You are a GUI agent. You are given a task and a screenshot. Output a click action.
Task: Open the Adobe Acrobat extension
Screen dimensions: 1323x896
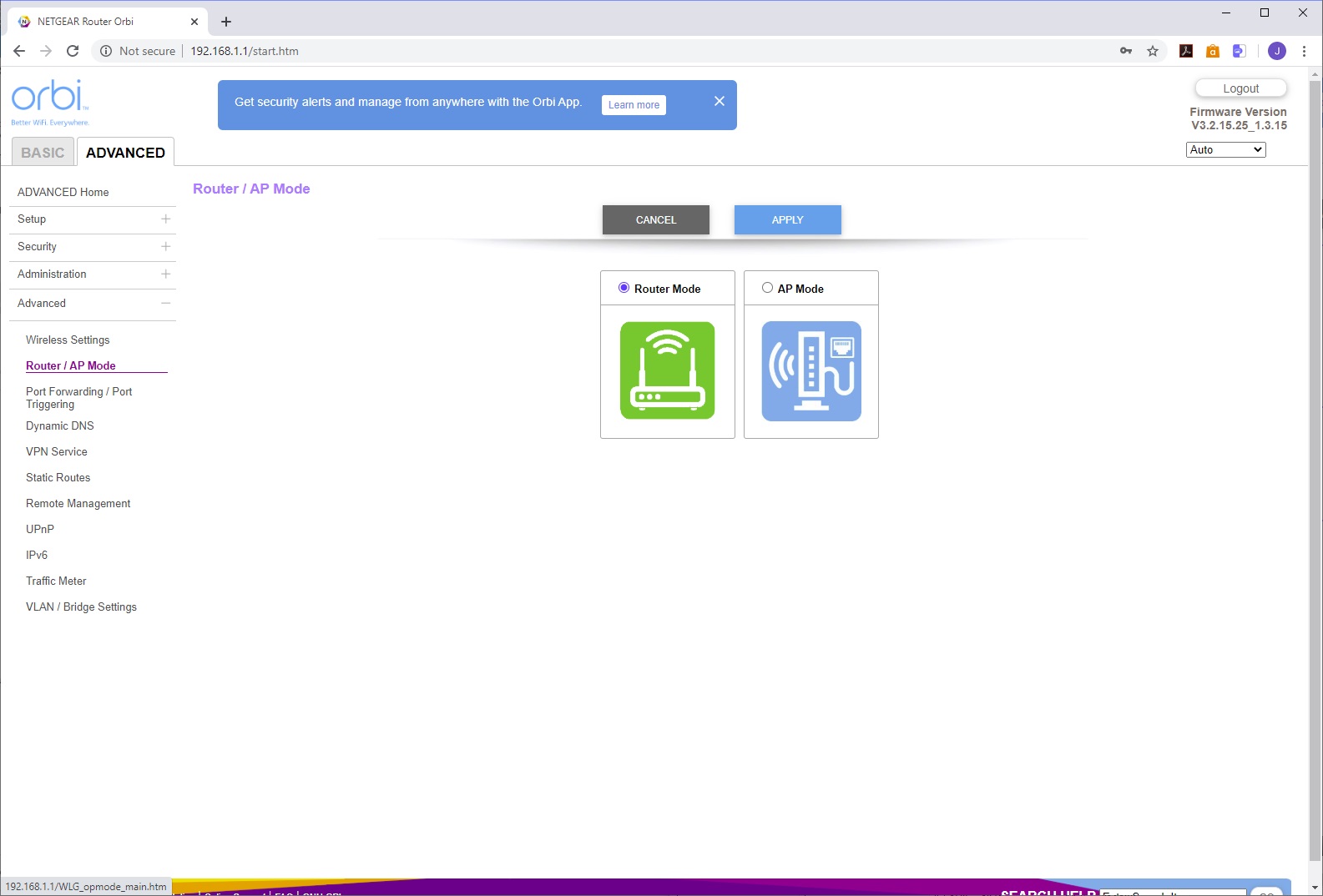(1186, 51)
